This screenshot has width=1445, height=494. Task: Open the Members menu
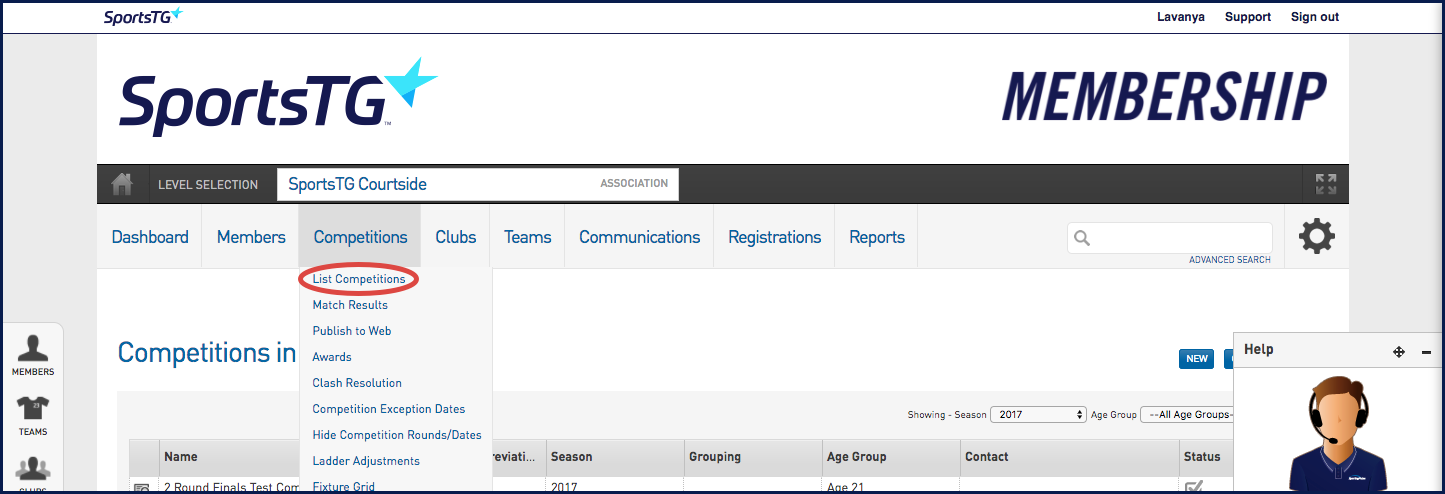click(251, 237)
